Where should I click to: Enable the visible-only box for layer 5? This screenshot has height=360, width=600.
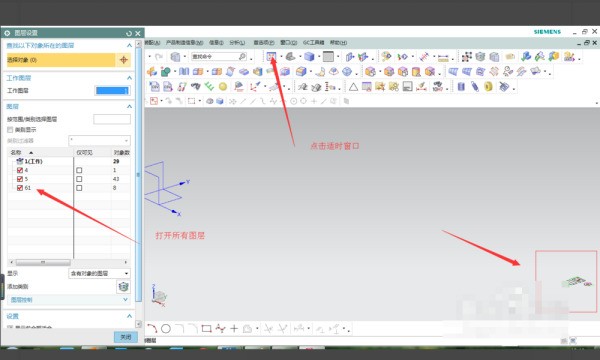click(x=79, y=179)
